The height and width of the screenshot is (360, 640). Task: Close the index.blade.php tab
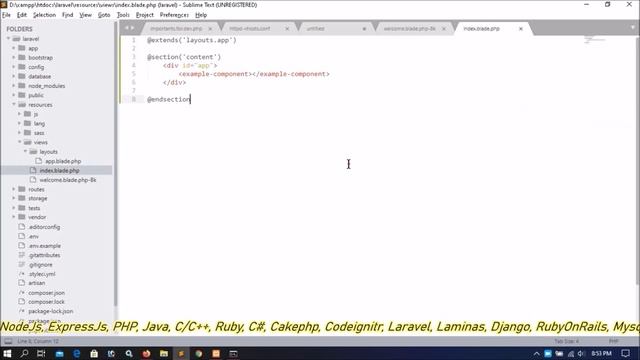point(521,29)
